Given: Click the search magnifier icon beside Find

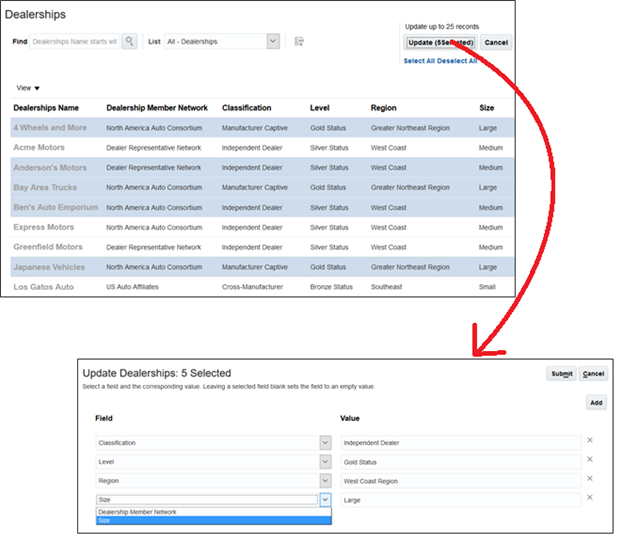Looking at the screenshot, I should (x=129, y=41).
